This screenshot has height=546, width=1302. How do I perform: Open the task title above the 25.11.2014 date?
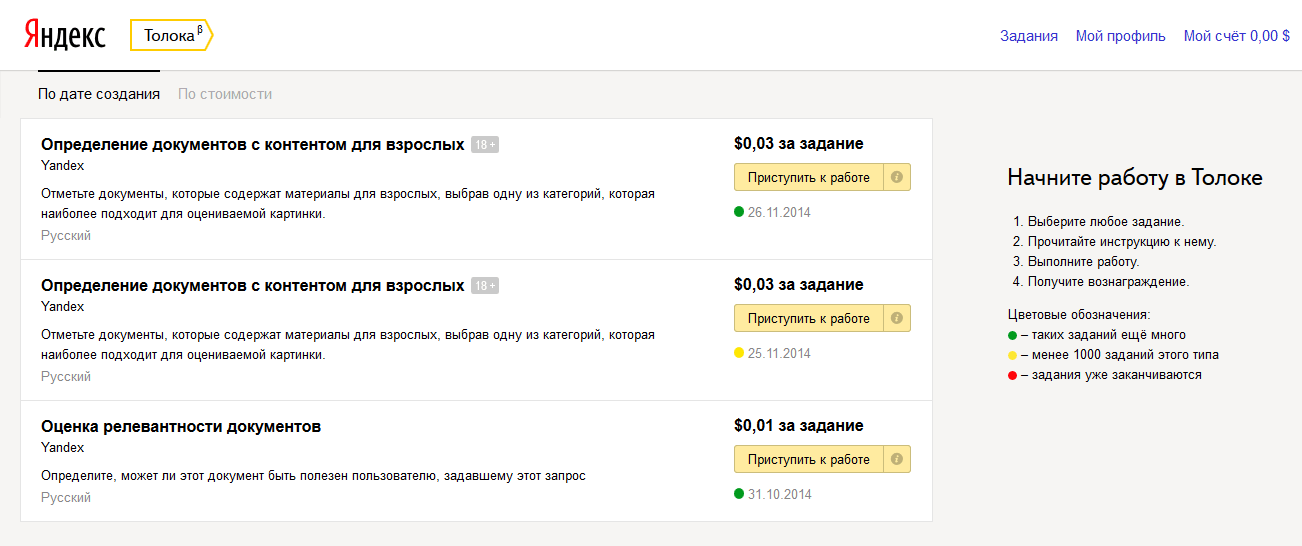(x=253, y=286)
